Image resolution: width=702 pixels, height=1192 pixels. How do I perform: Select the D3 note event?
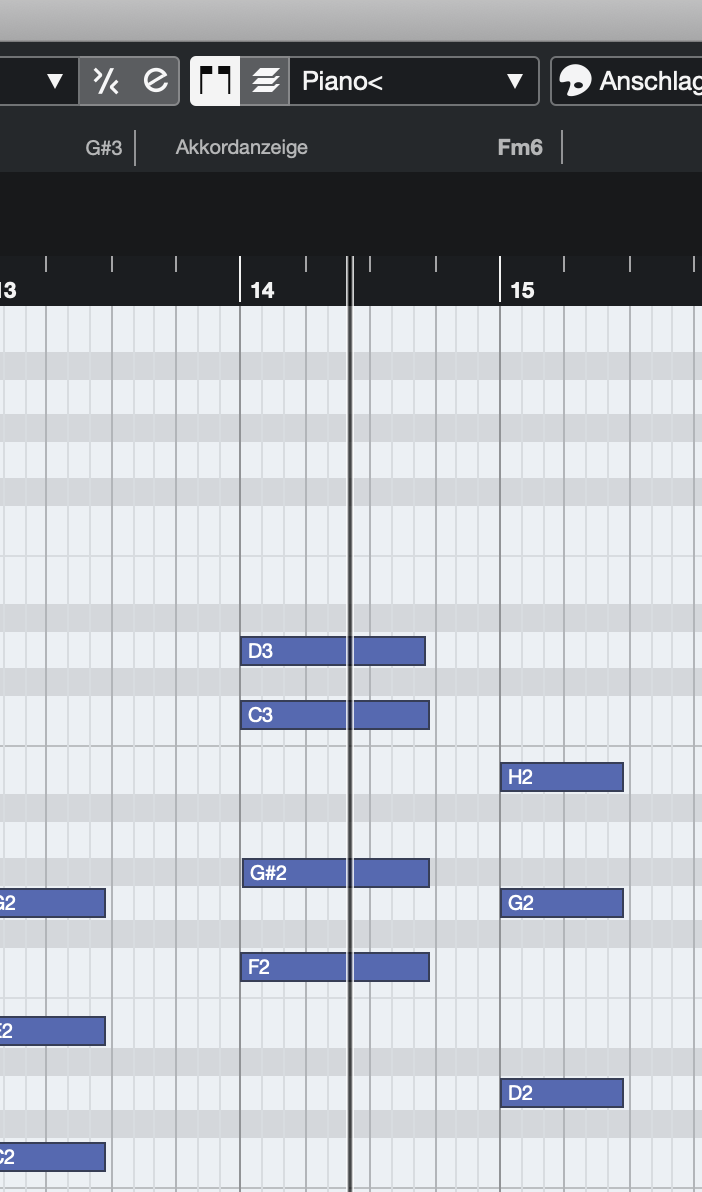[x=332, y=651]
